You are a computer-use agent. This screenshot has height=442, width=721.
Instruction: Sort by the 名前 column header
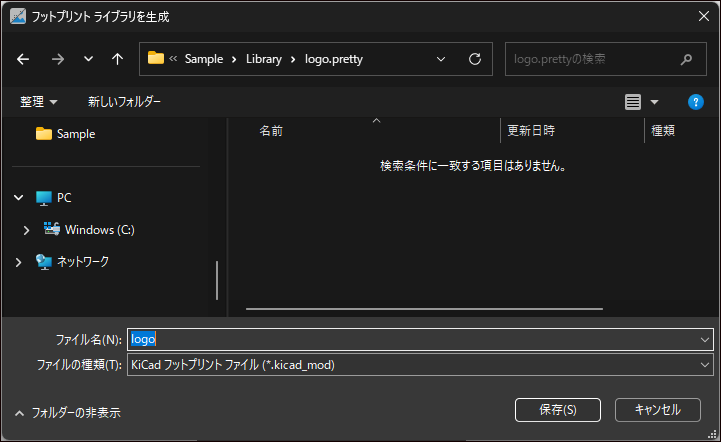271,131
